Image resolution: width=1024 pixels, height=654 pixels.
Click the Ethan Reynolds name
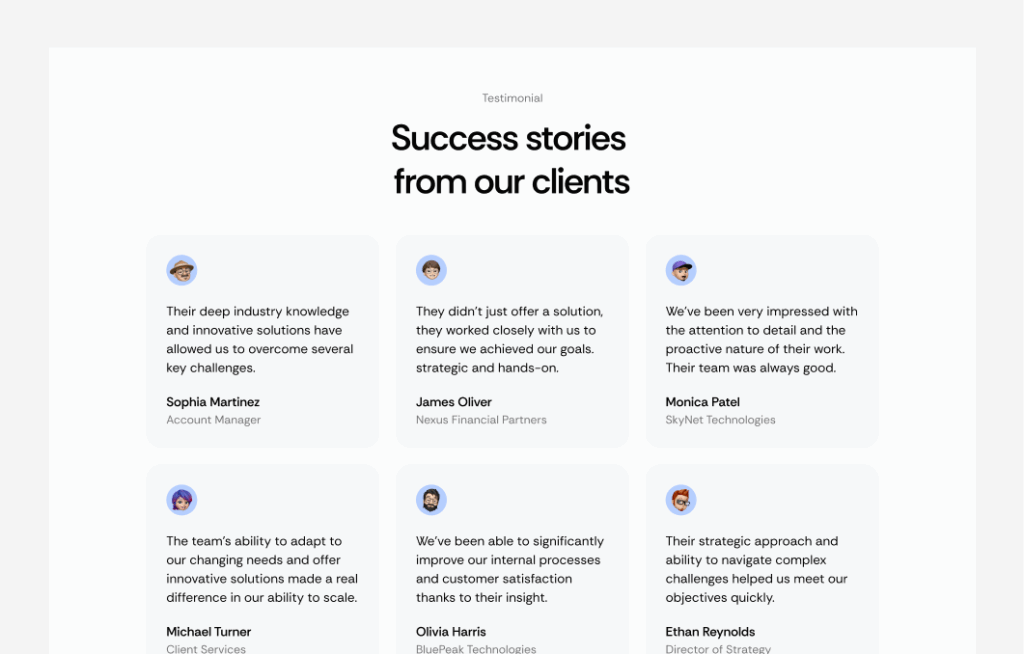[710, 632]
